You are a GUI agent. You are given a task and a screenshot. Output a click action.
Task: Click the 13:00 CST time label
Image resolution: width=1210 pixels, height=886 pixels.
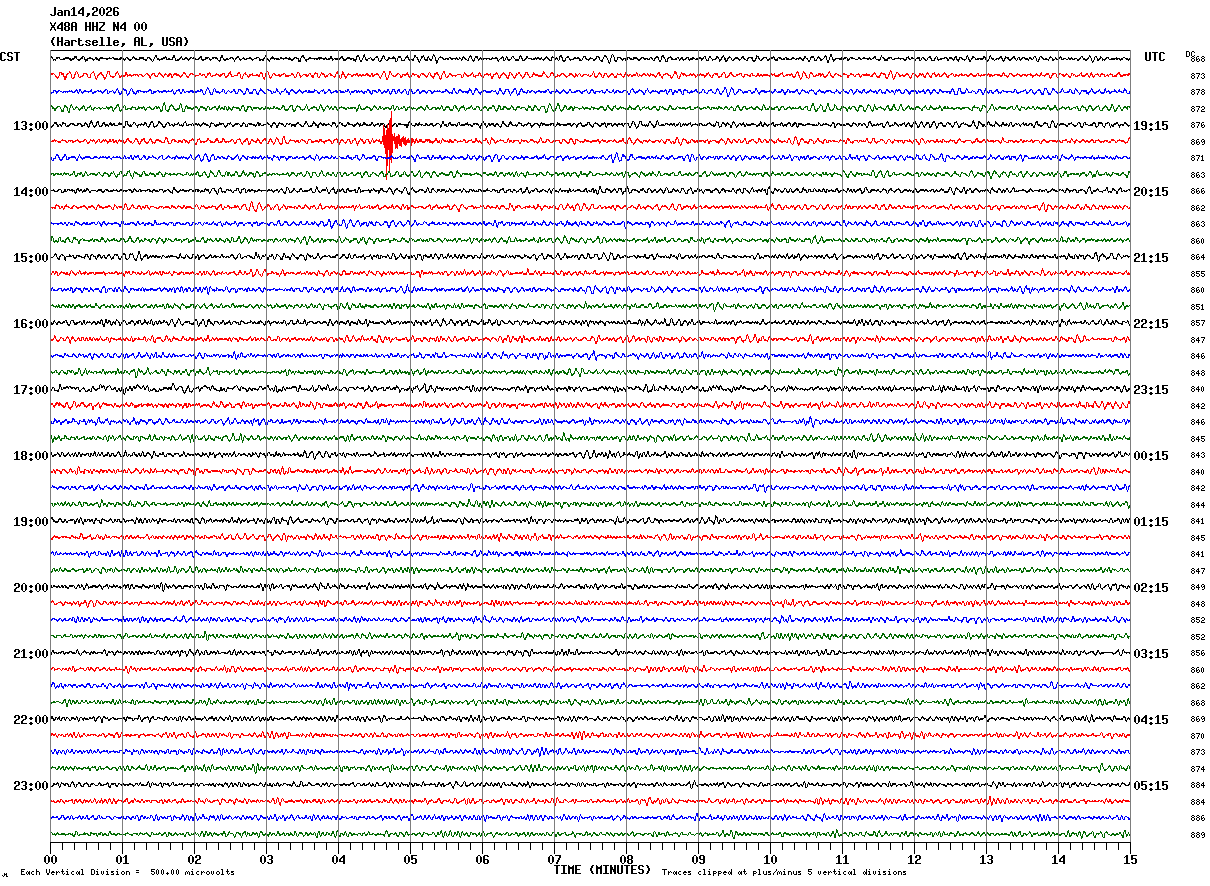[x=30, y=126]
